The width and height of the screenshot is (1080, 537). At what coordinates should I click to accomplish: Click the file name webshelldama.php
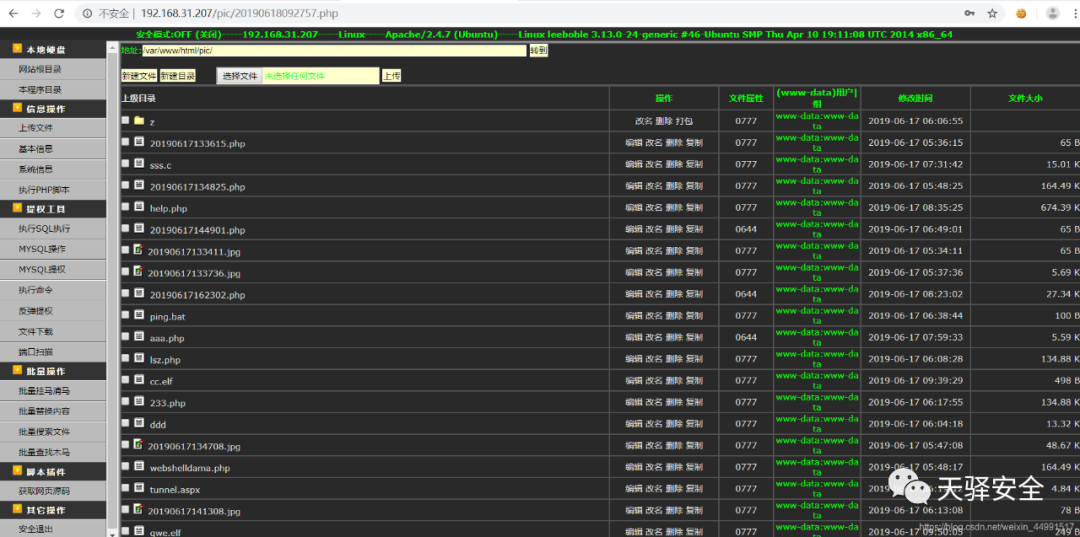point(190,468)
